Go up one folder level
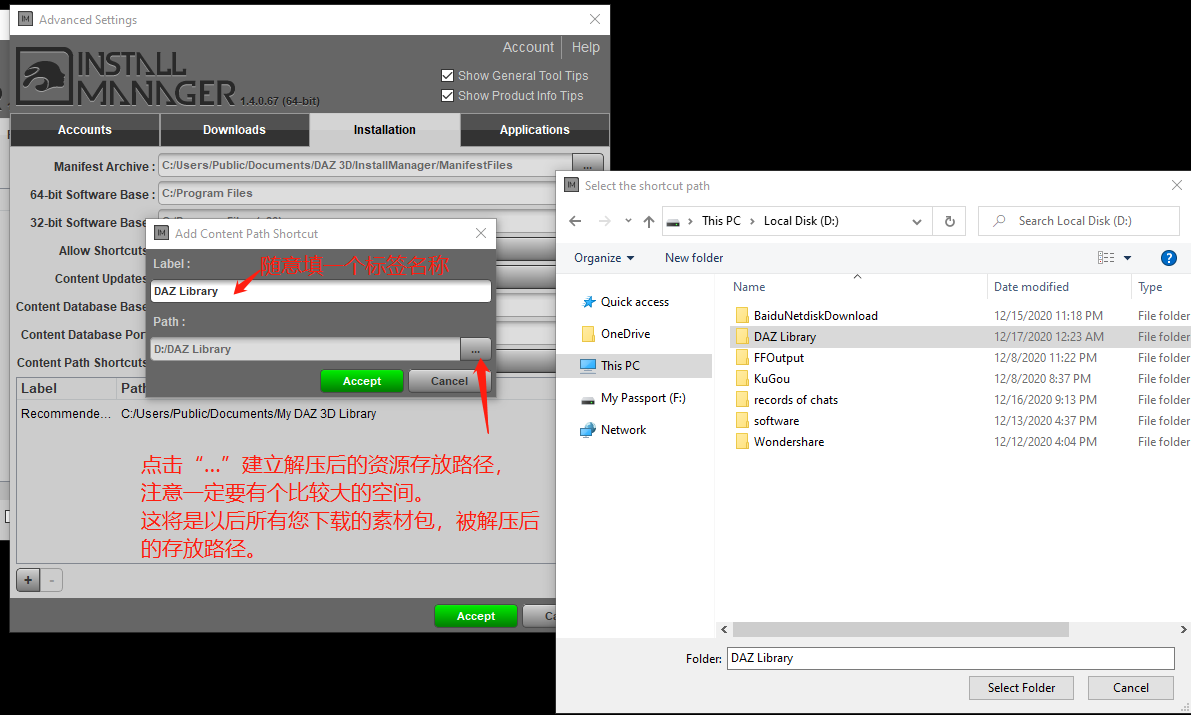The image size is (1191, 715). pos(649,221)
